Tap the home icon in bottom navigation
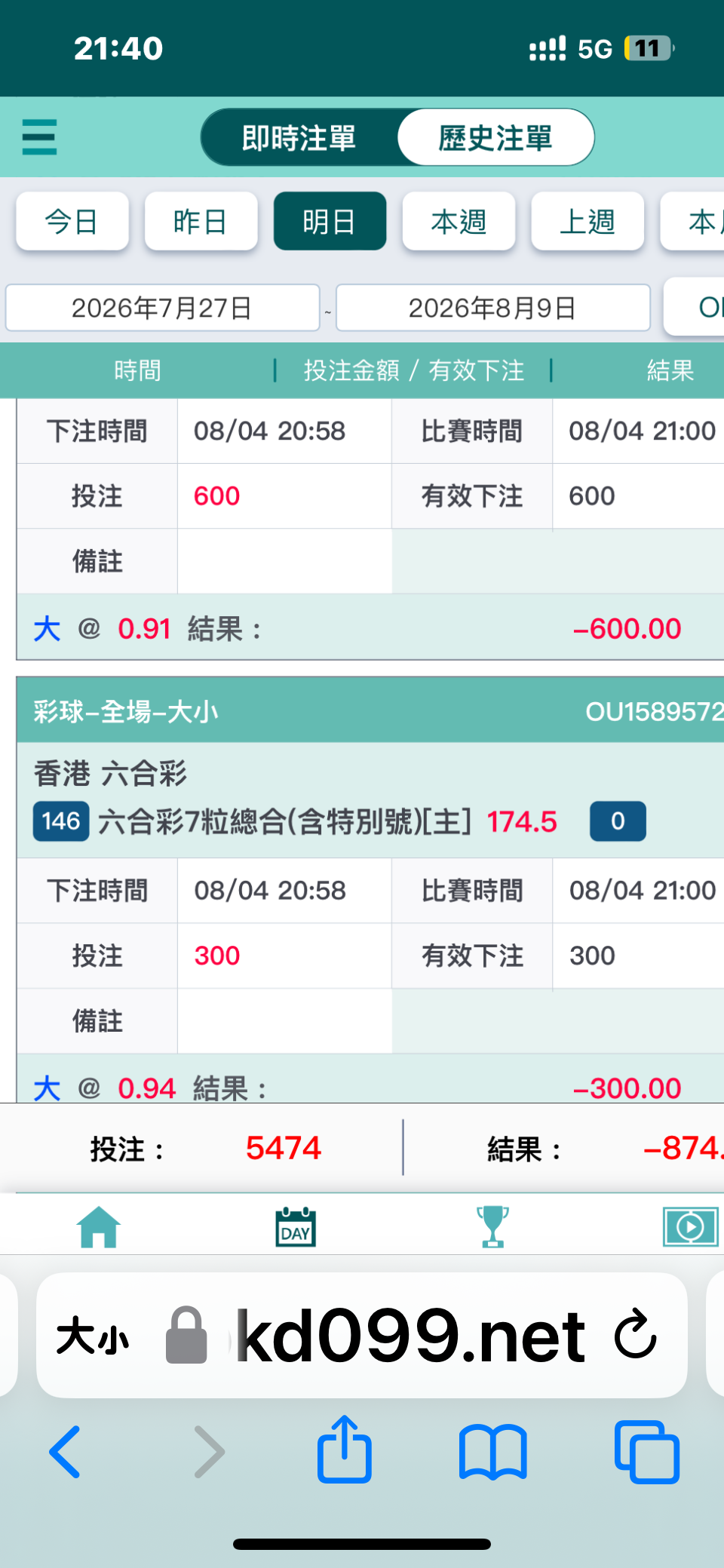 coord(99,1227)
